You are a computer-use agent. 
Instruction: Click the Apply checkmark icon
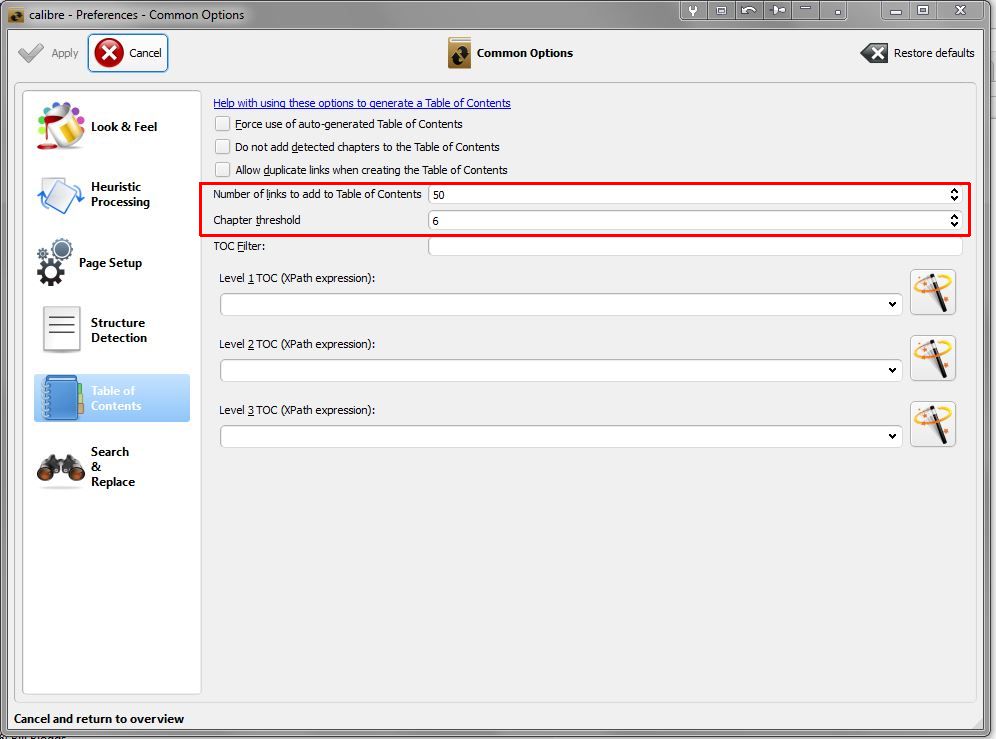coord(30,53)
